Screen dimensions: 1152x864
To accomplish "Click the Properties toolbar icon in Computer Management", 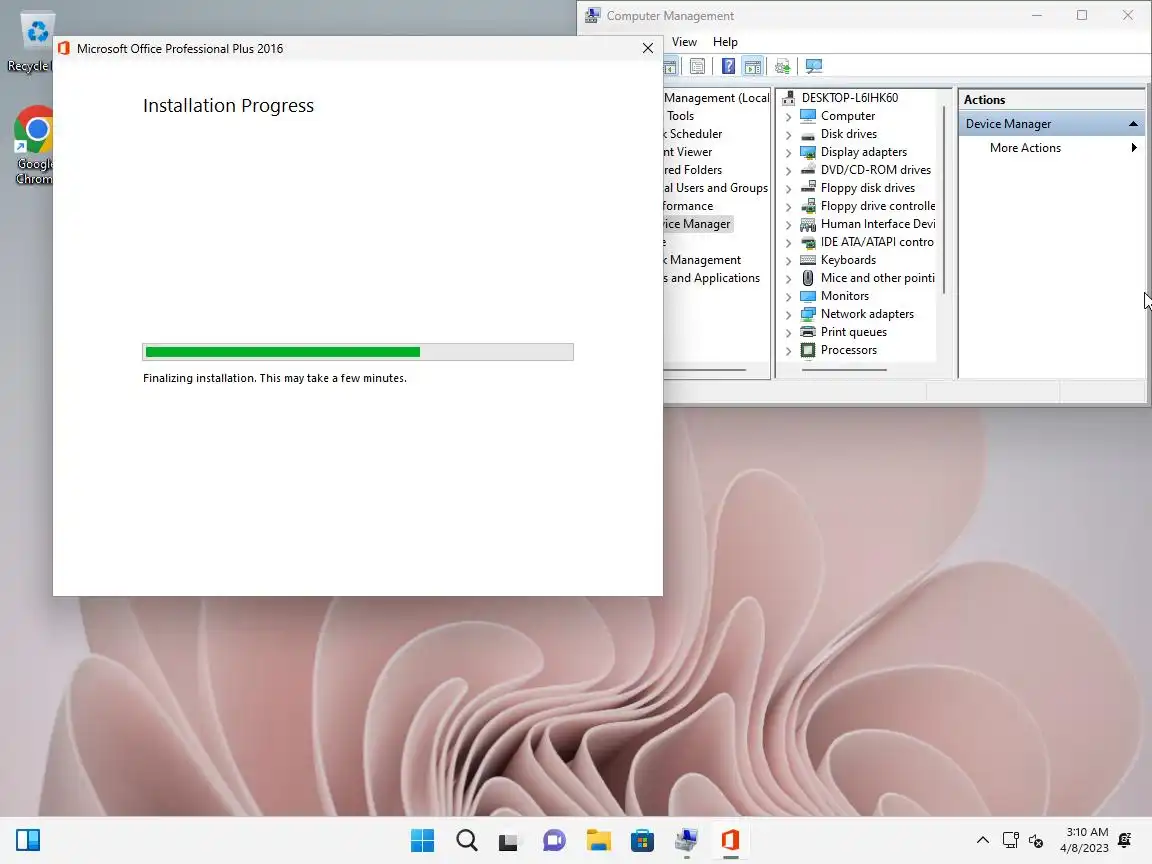I will point(697,66).
